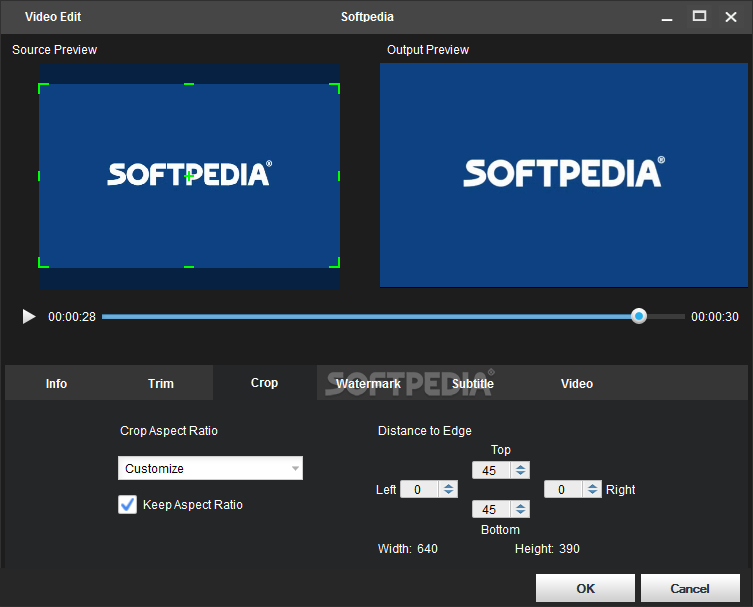Switch to the Trim tab

tap(161, 384)
